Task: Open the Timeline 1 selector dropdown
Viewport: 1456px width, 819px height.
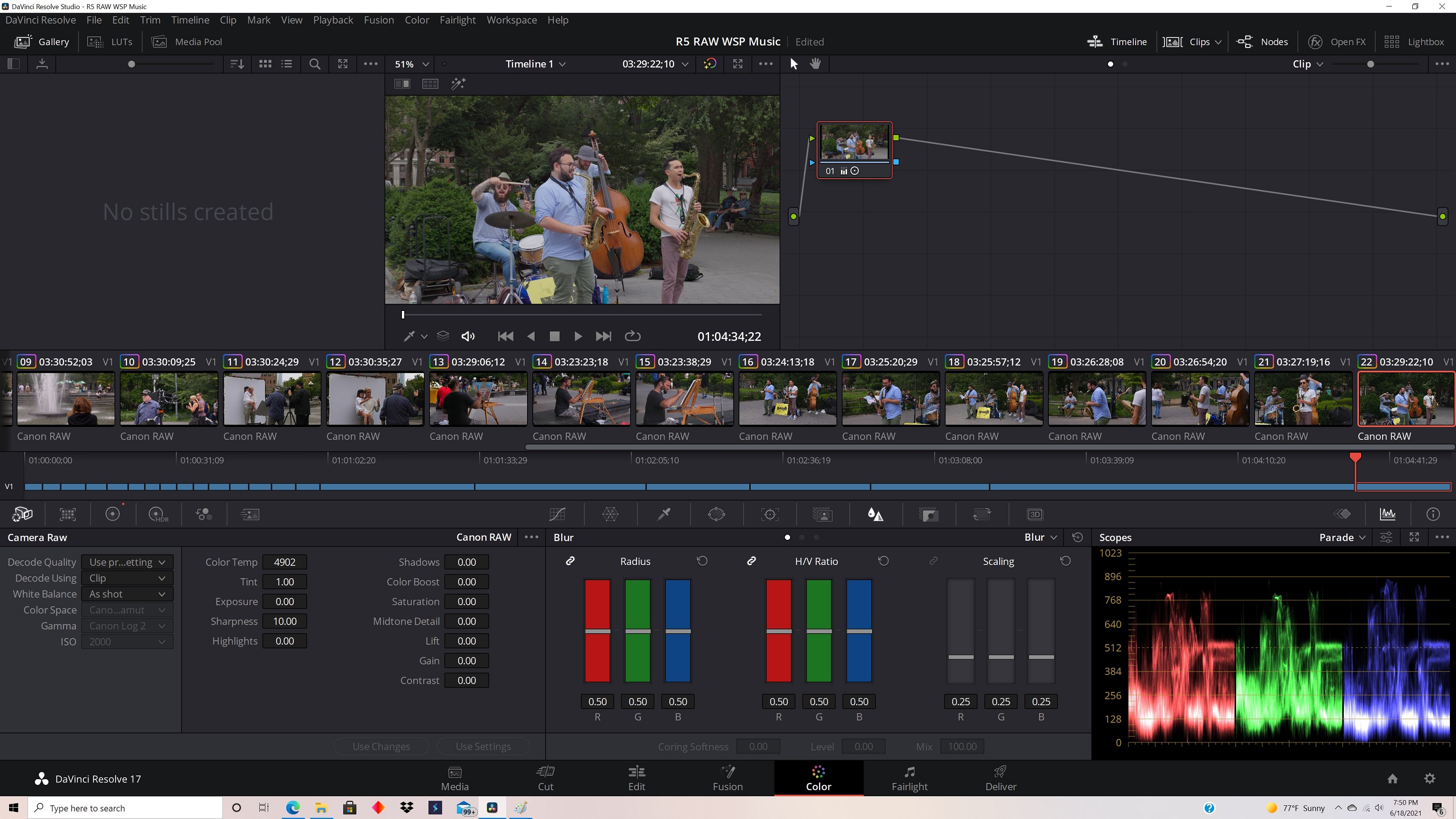Action: tap(535, 64)
